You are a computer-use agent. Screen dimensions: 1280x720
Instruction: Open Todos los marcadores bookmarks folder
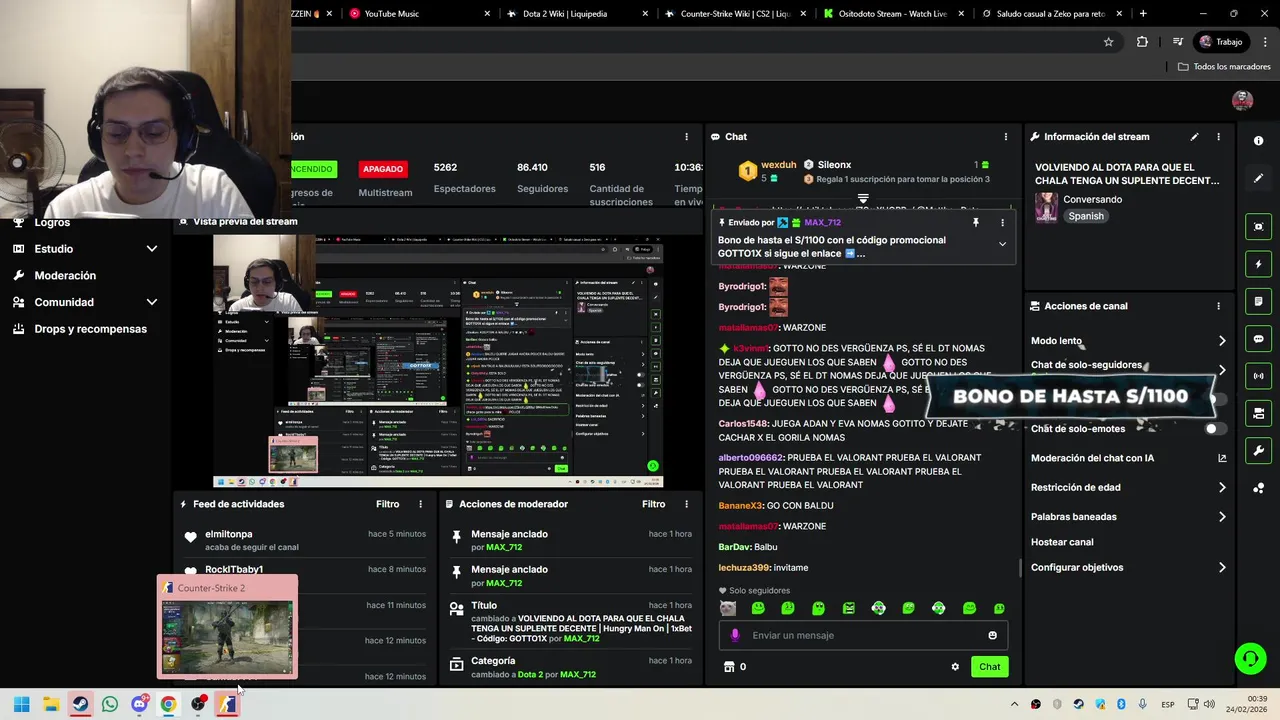pos(1224,67)
